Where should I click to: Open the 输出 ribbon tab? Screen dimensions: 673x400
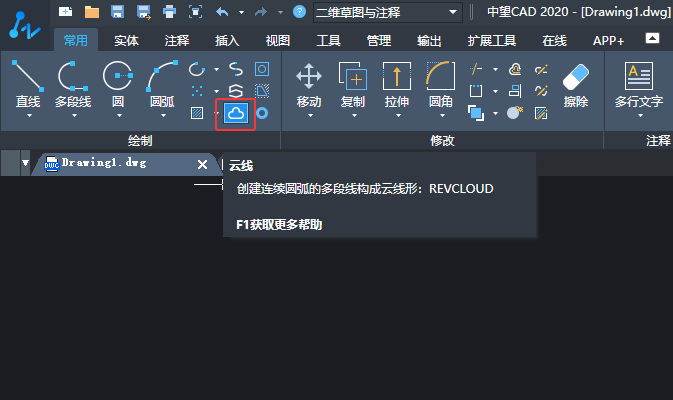(x=429, y=40)
